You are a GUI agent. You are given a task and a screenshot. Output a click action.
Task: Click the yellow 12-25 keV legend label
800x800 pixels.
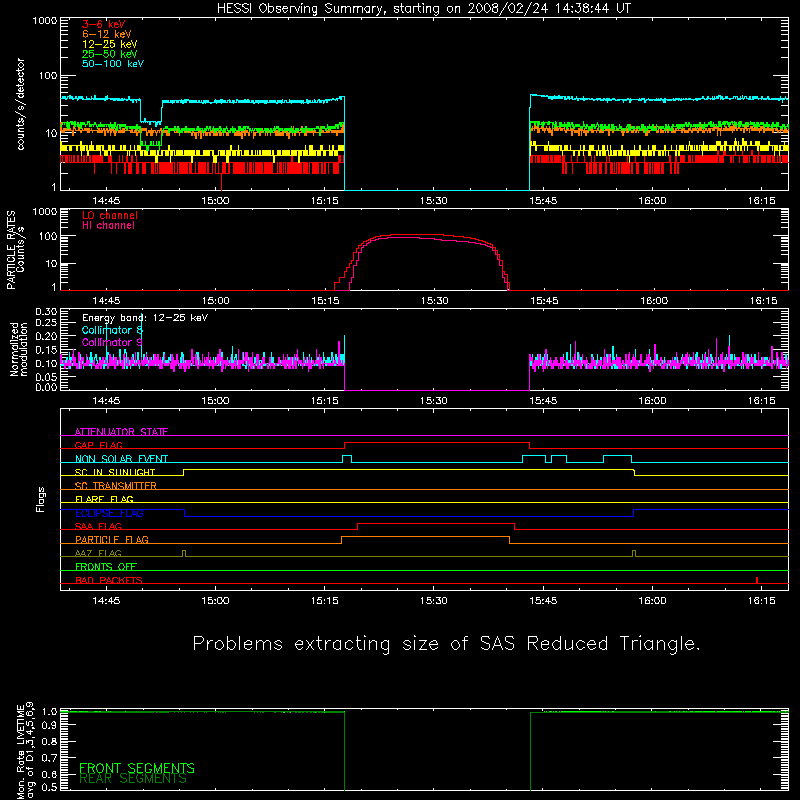[109, 44]
